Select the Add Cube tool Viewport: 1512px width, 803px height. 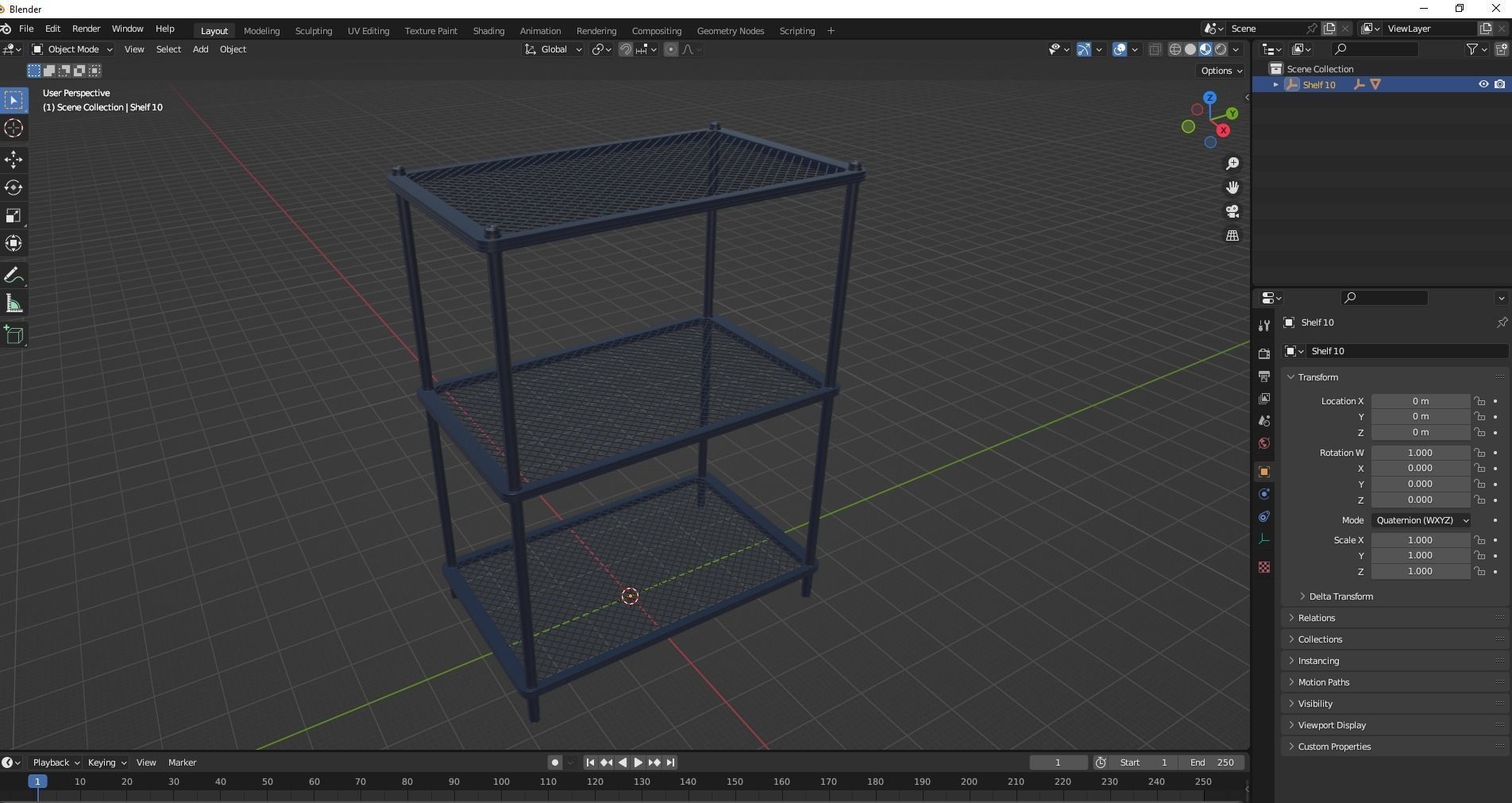tap(13, 335)
